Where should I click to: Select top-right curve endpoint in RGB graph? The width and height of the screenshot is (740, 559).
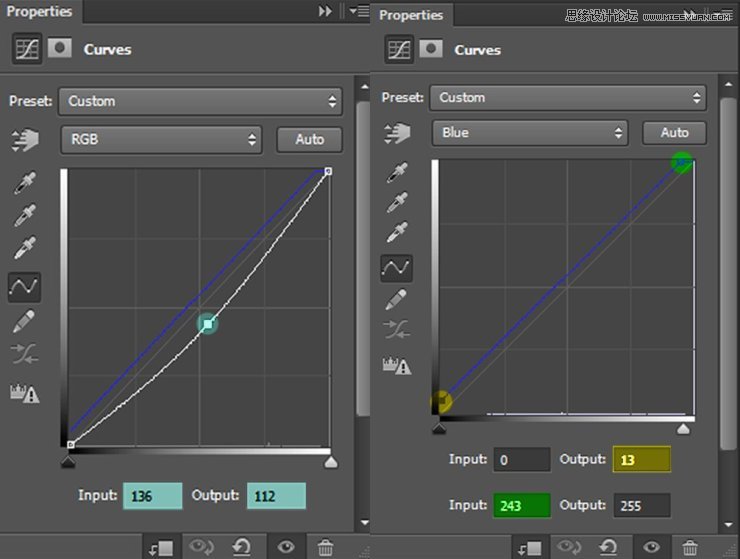coord(328,171)
